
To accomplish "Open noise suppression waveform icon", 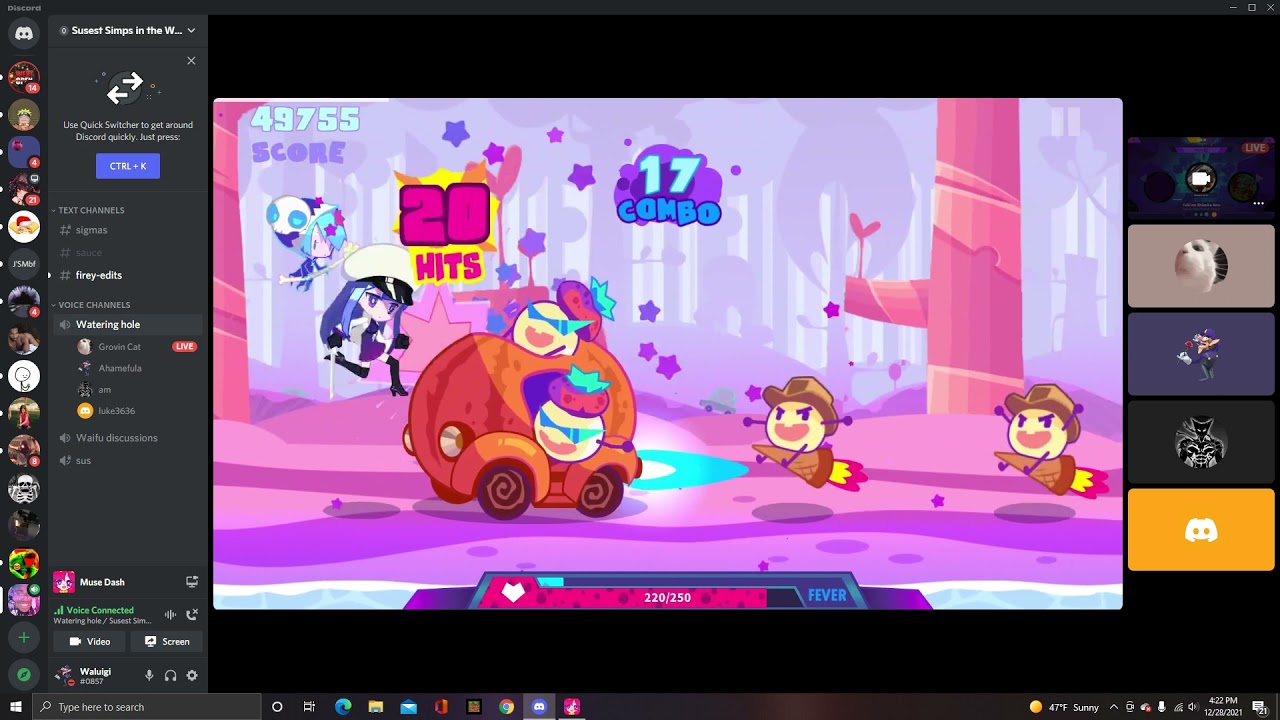I will click(x=170, y=614).
